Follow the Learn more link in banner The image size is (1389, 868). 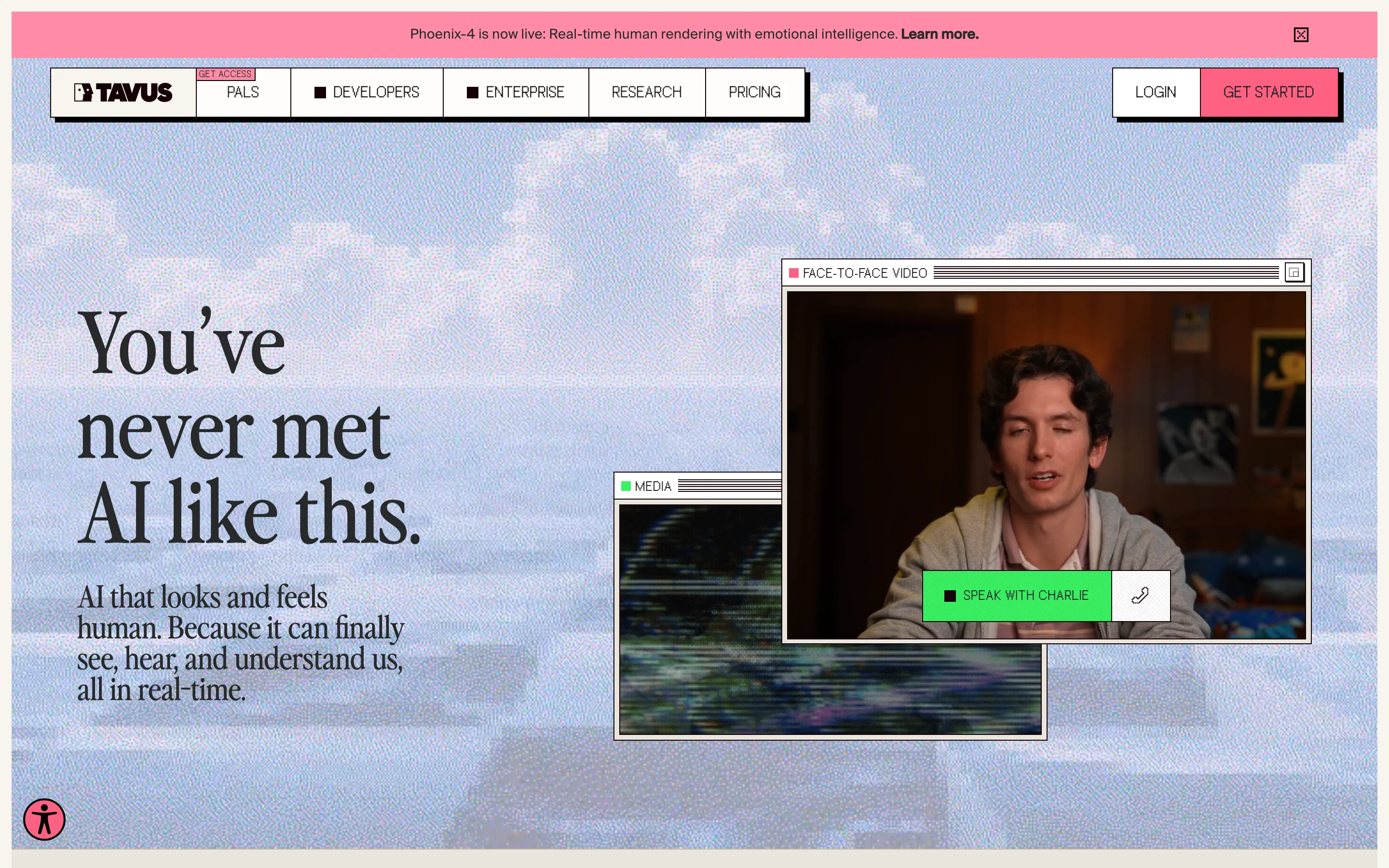click(x=939, y=34)
